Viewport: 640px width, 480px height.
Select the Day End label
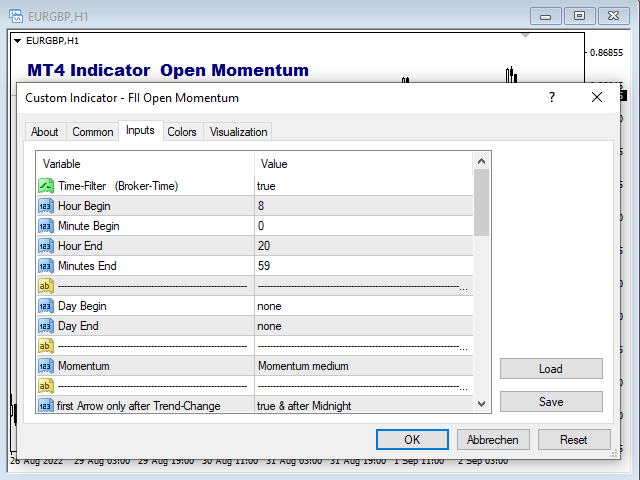tap(78, 326)
